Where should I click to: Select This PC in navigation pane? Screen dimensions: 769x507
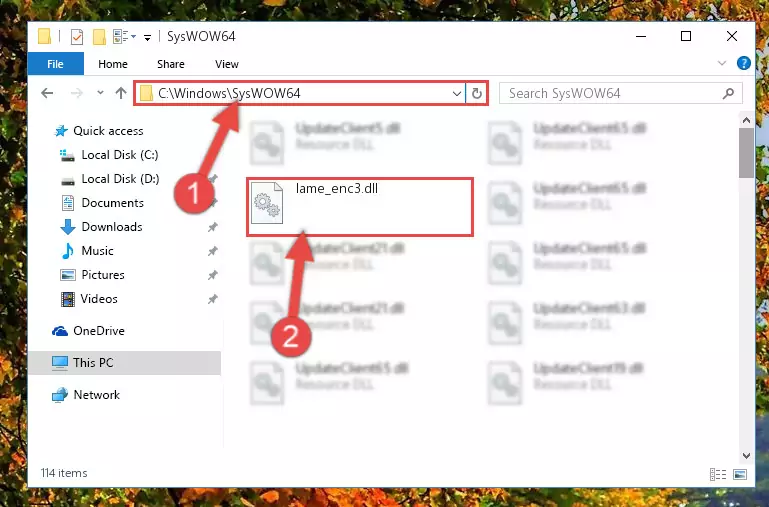(x=93, y=363)
